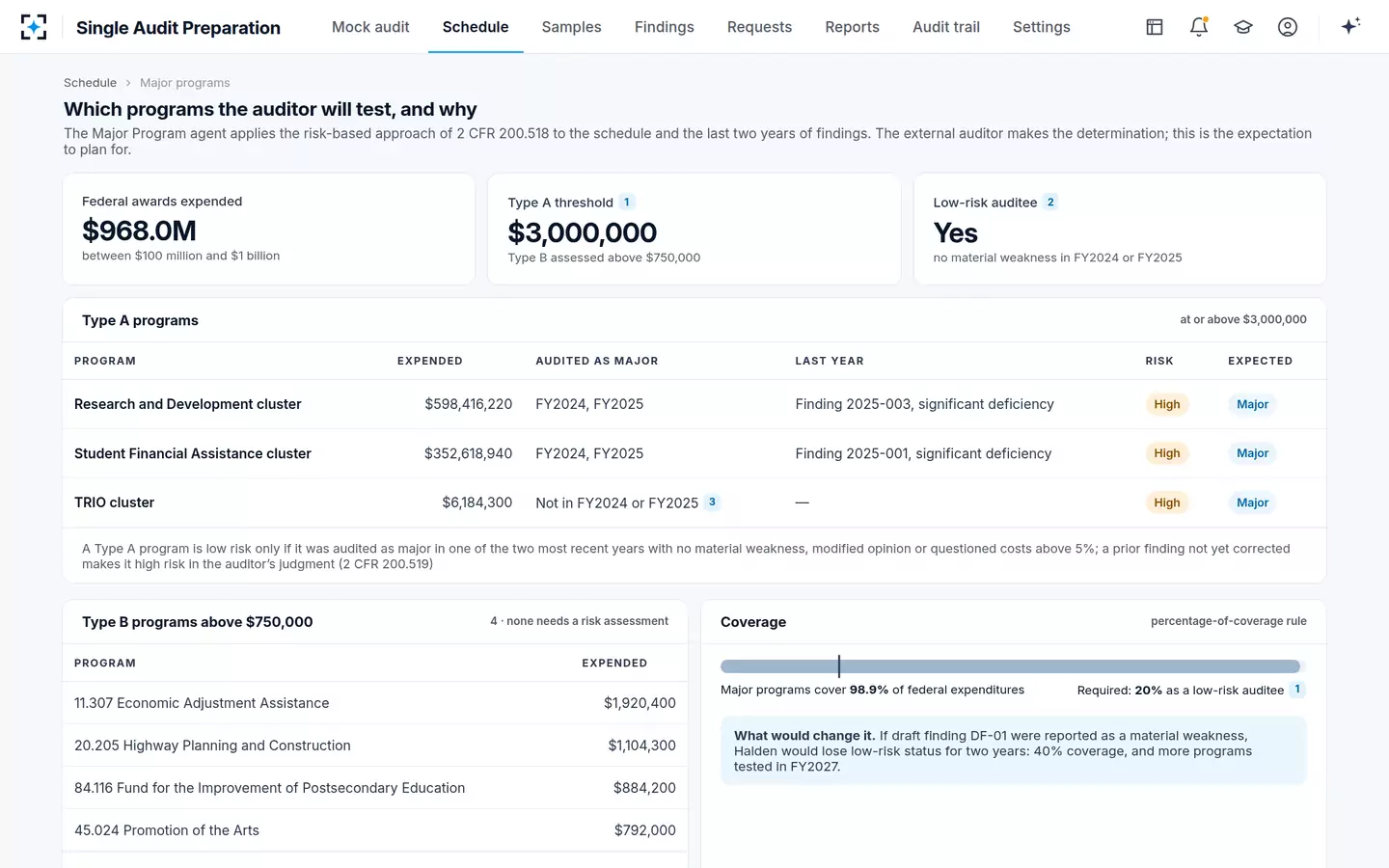Select the Student Financial Assistance cluster program
The image size is (1389, 868).
coord(193,453)
